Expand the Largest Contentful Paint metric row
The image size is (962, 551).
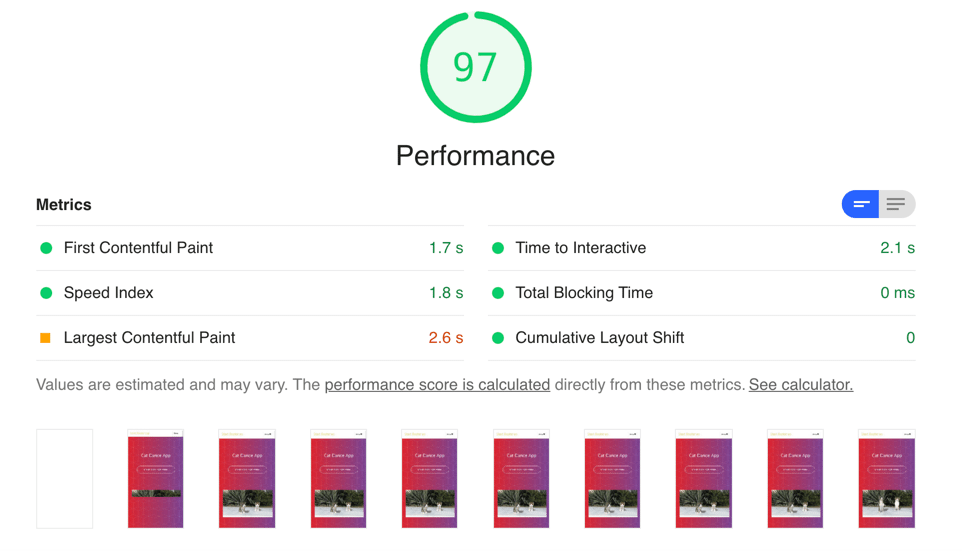point(250,337)
